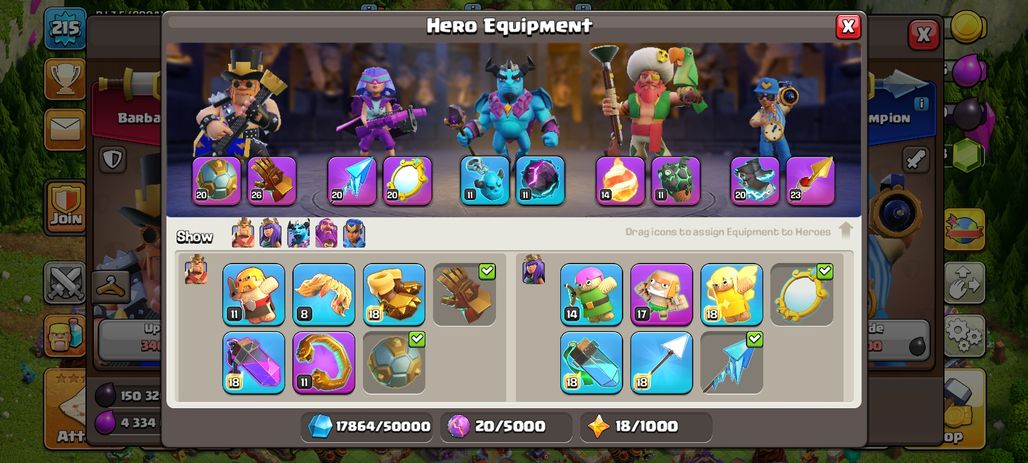
Task: Tap the Starry Ore counter 18/1000
Action: click(646, 427)
